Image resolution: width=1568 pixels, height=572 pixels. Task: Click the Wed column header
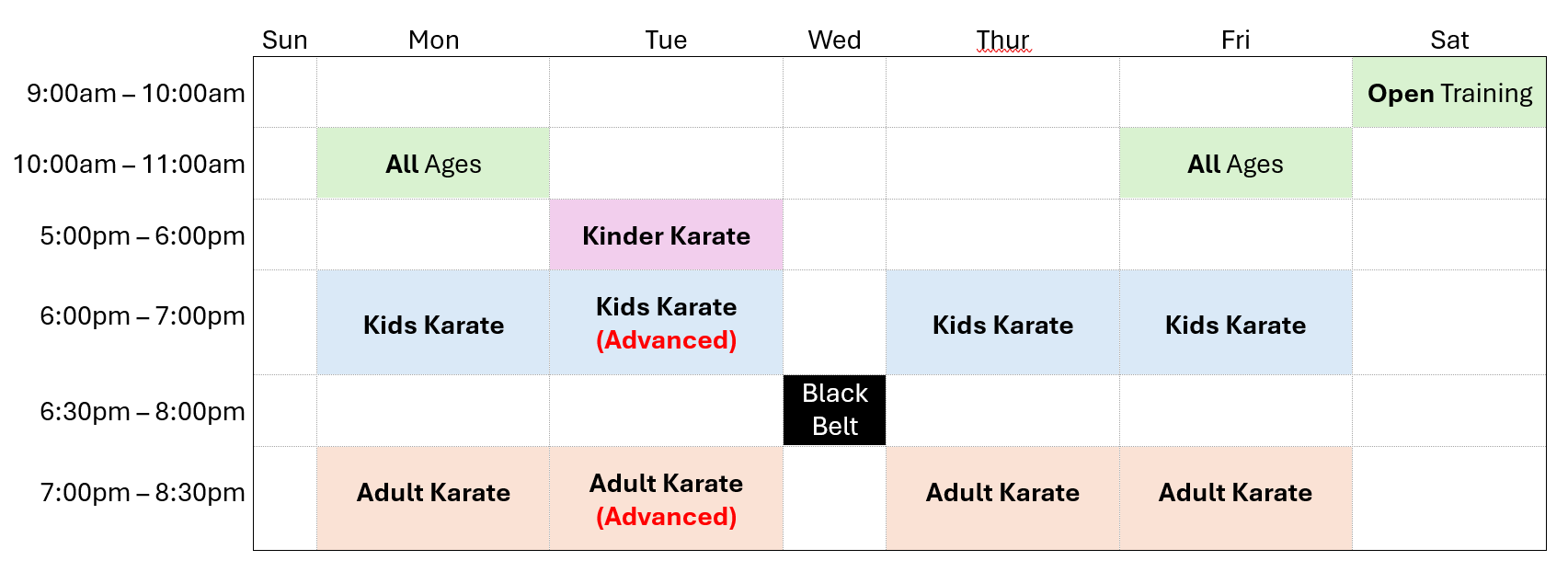tap(835, 40)
